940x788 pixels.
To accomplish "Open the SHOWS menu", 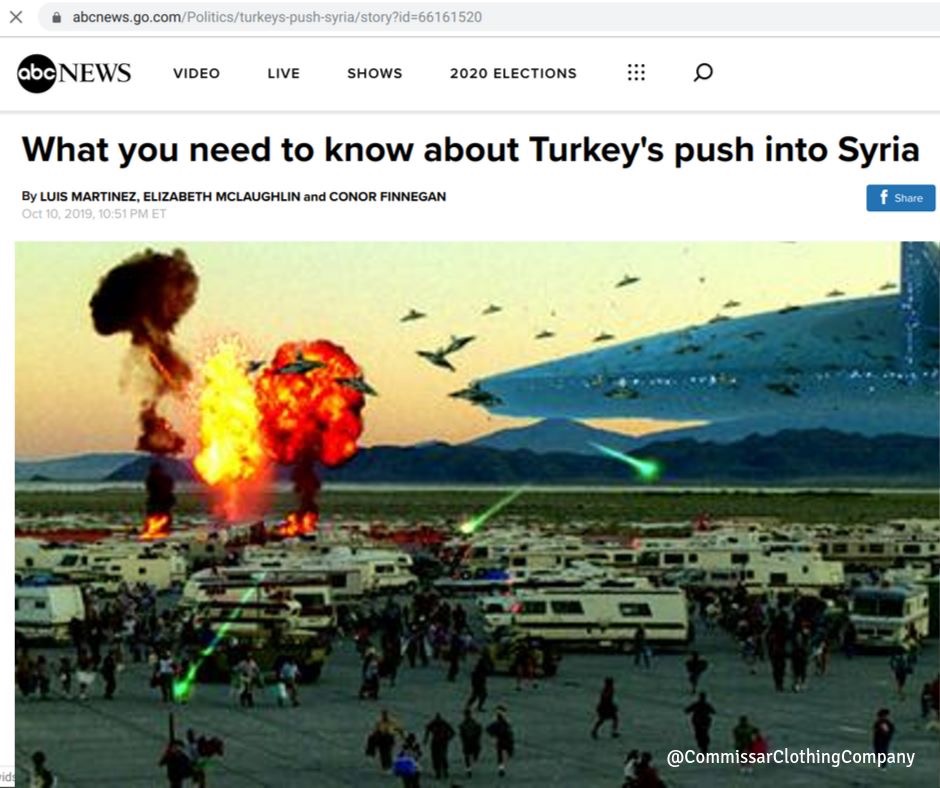I will [x=375, y=73].
